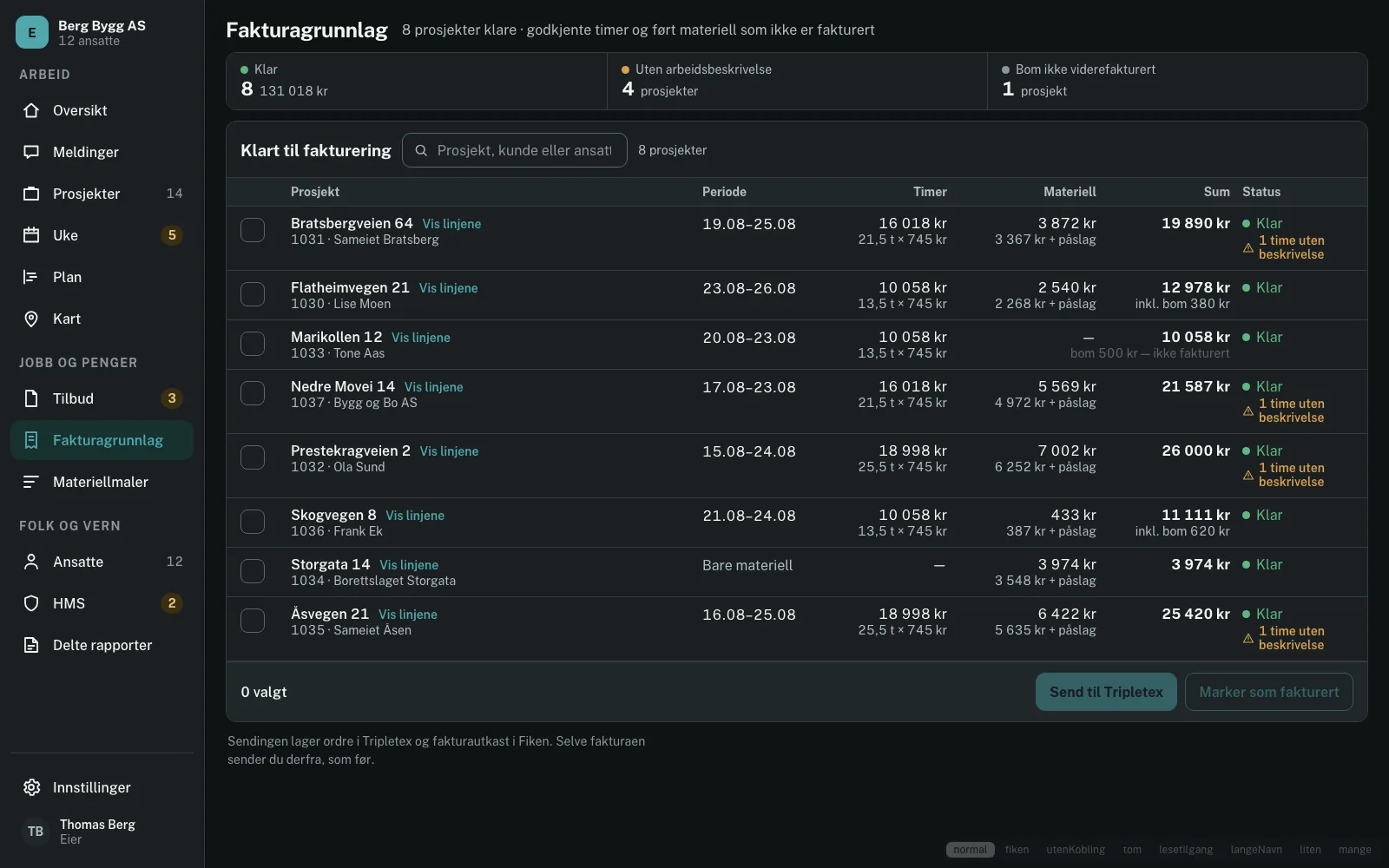The height and width of the screenshot is (868, 1389).
Task: Select the Prestekragveien 2 checkbox
Action: pos(253,457)
